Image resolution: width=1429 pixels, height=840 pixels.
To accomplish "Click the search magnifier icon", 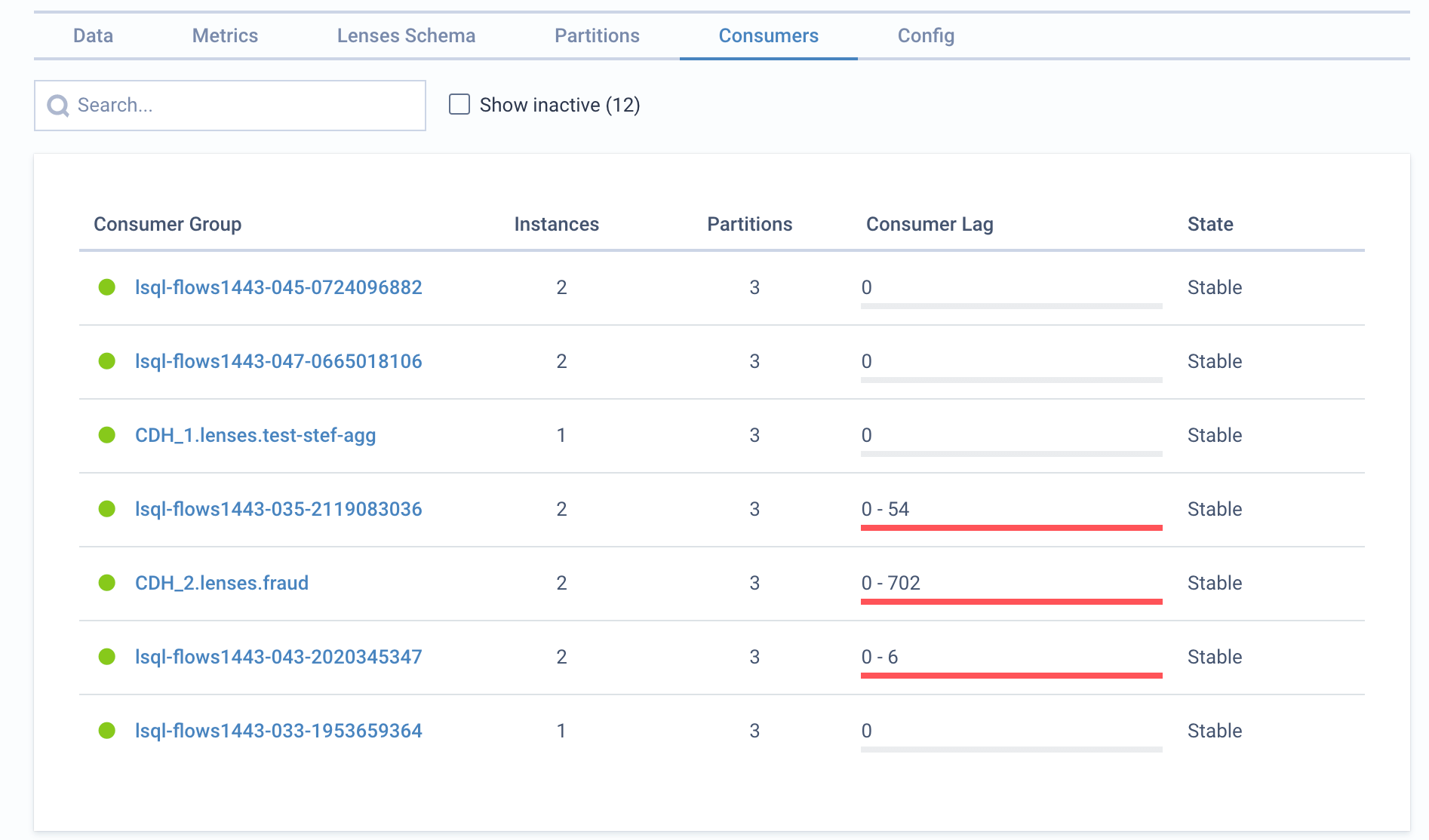I will pyautogui.click(x=58, y=106).
